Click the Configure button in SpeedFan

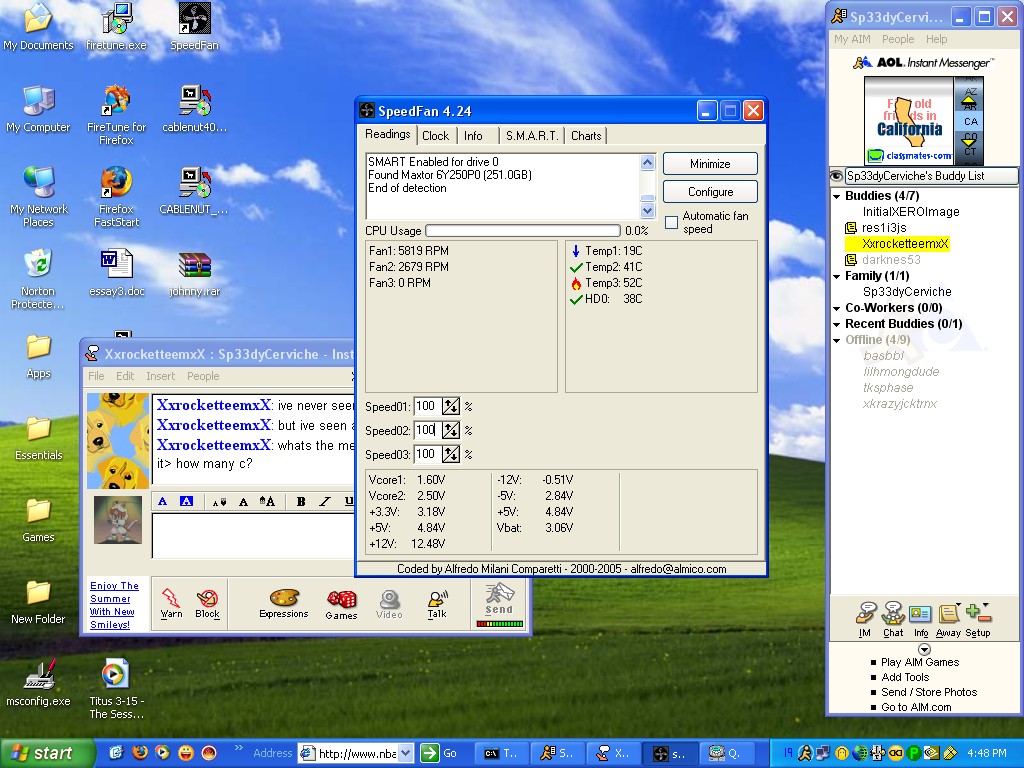710,192
